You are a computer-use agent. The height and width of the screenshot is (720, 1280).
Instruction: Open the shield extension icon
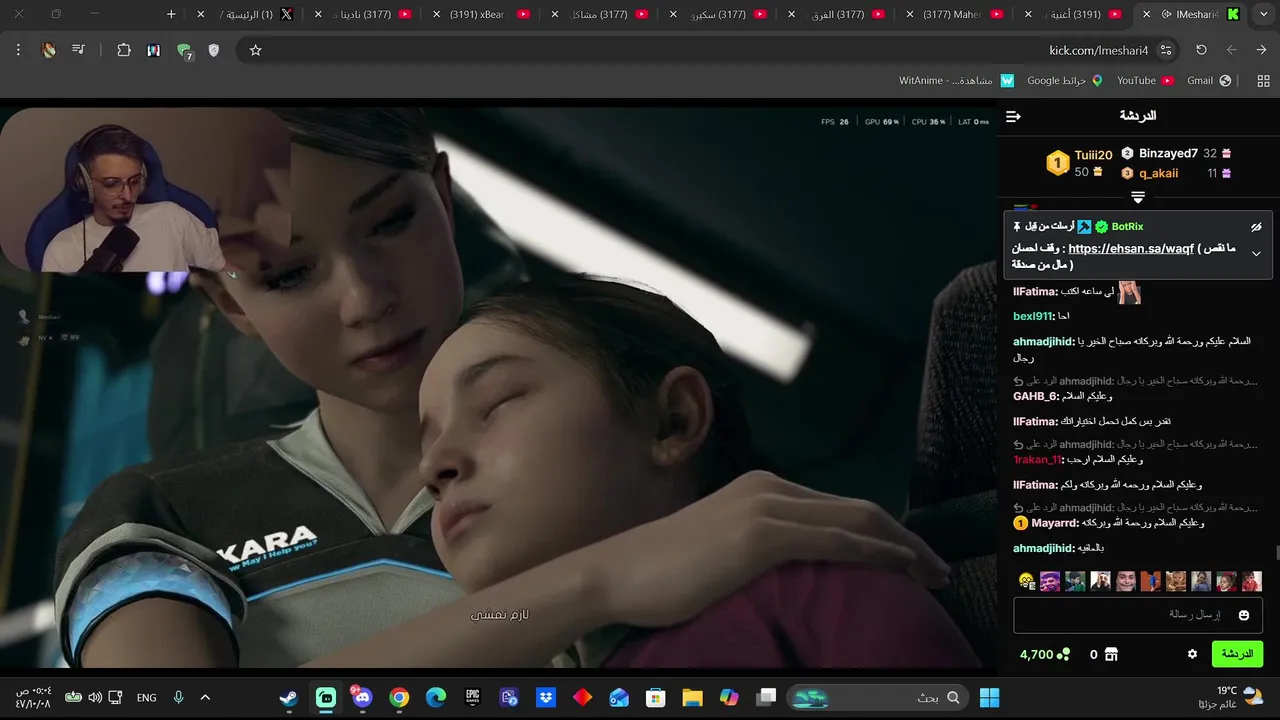click(x=213, y=50)
